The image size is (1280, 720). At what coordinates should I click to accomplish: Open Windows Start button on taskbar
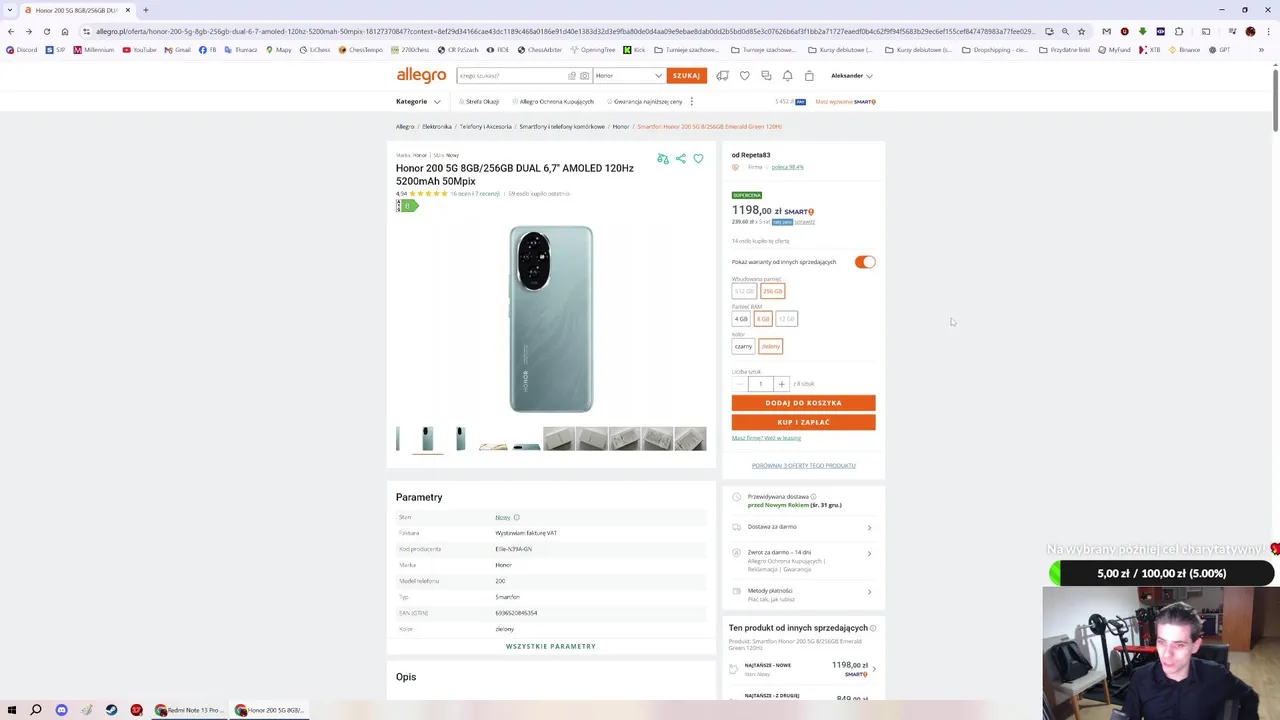10,710
